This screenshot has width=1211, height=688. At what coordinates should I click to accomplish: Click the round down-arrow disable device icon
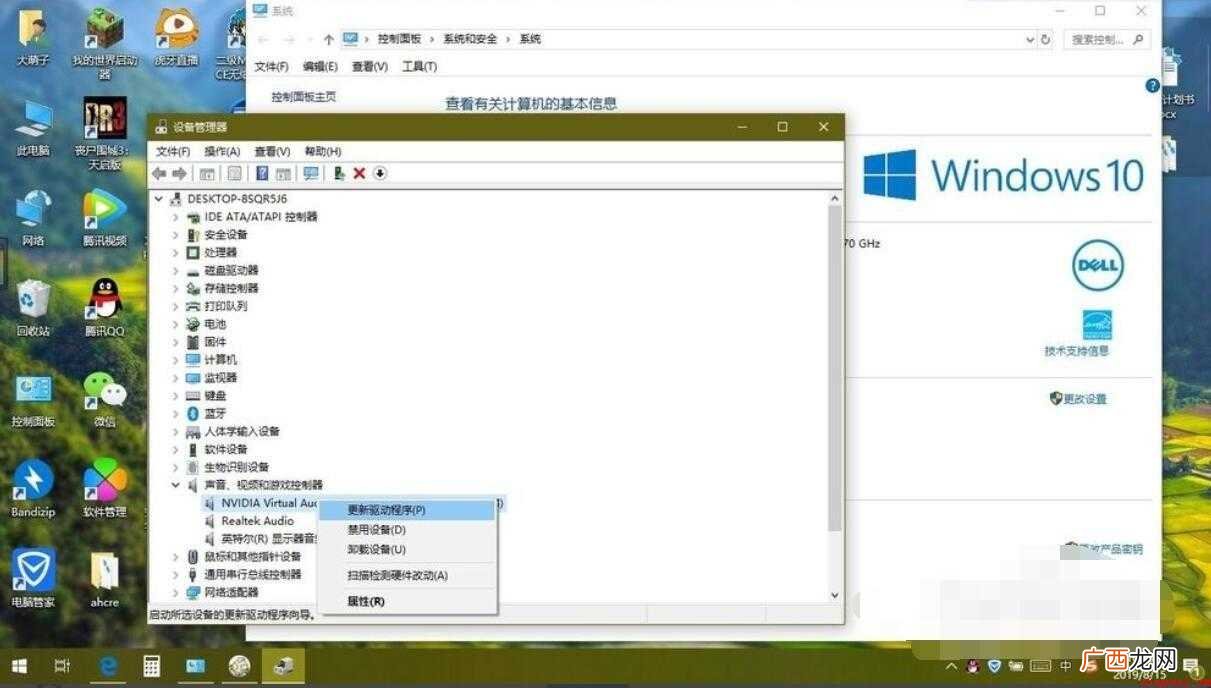(380, 173)
